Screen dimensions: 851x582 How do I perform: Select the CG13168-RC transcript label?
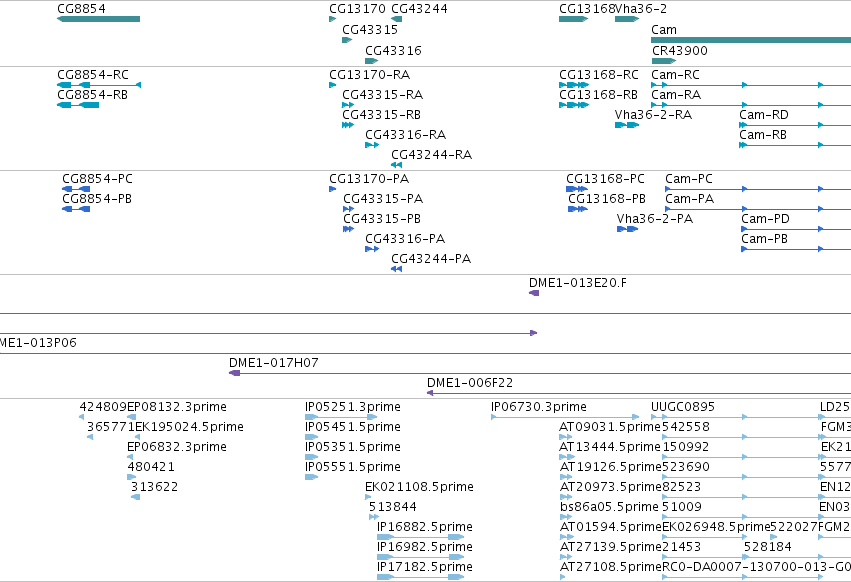(599, 74)
